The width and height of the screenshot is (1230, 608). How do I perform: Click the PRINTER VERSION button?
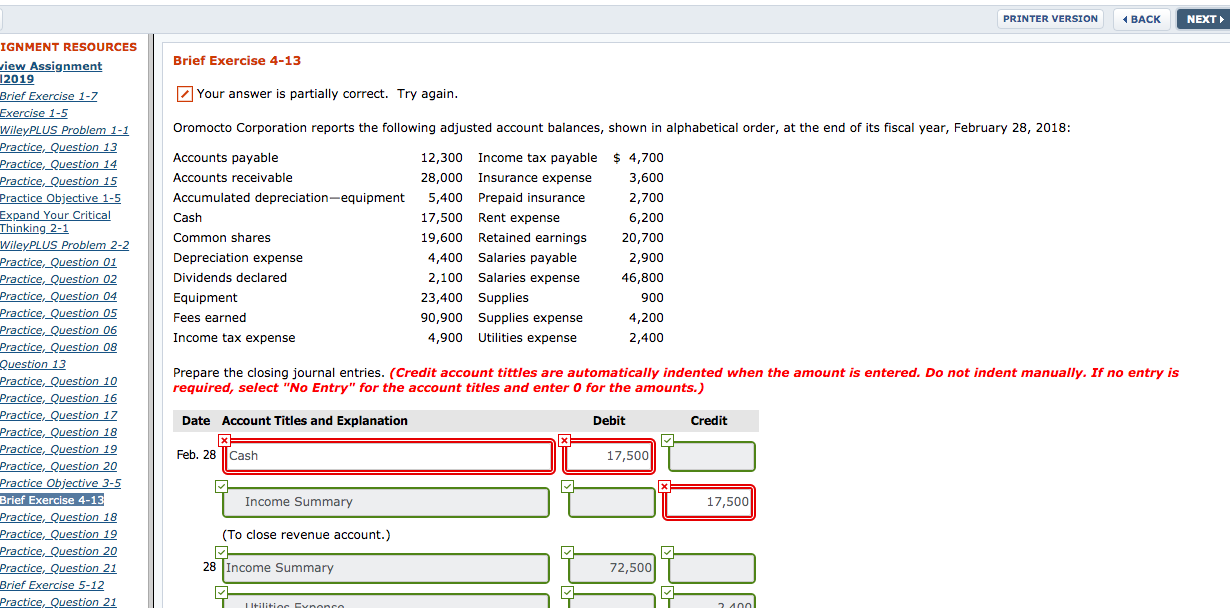pos(1050,18)
